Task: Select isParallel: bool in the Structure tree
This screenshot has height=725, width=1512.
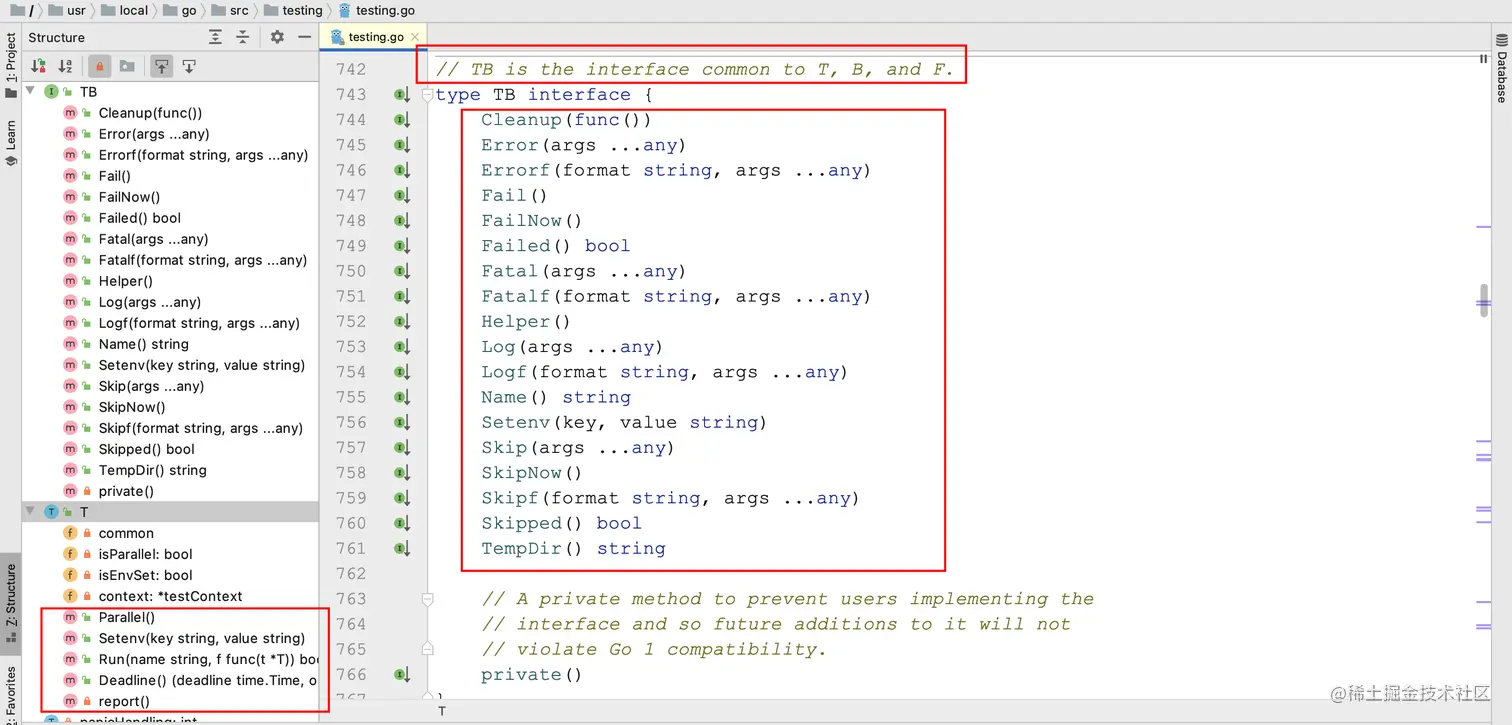Action: click(145, 554)
